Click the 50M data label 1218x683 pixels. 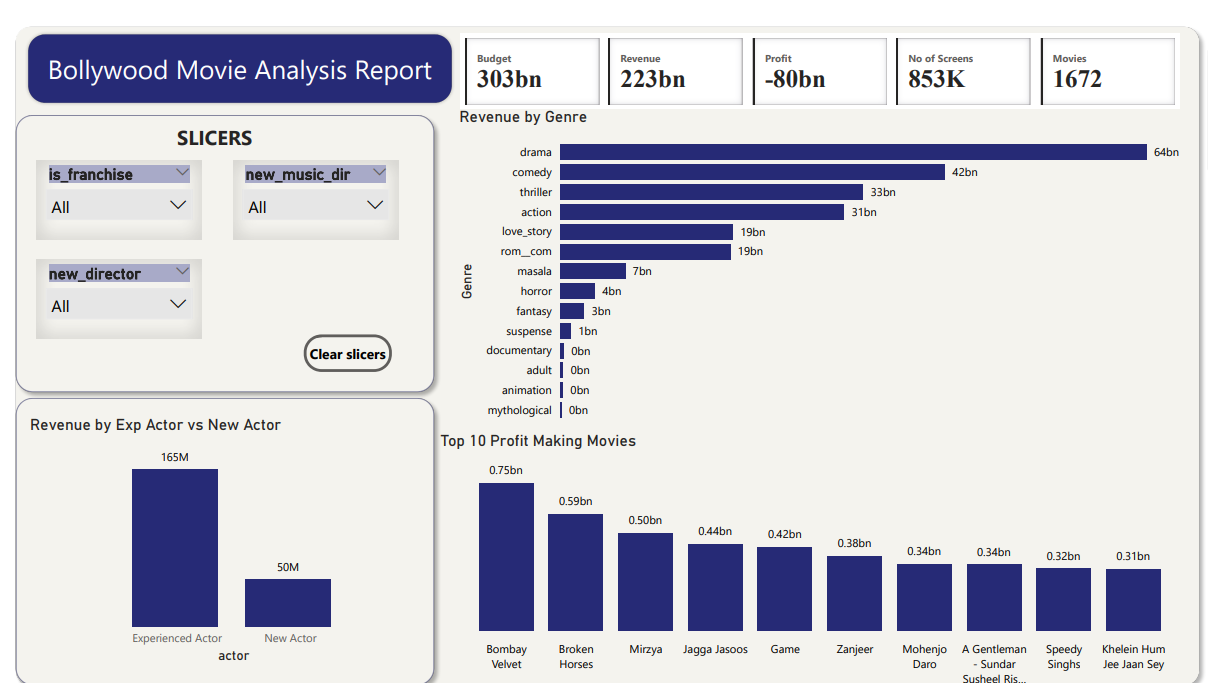(288, 567)
